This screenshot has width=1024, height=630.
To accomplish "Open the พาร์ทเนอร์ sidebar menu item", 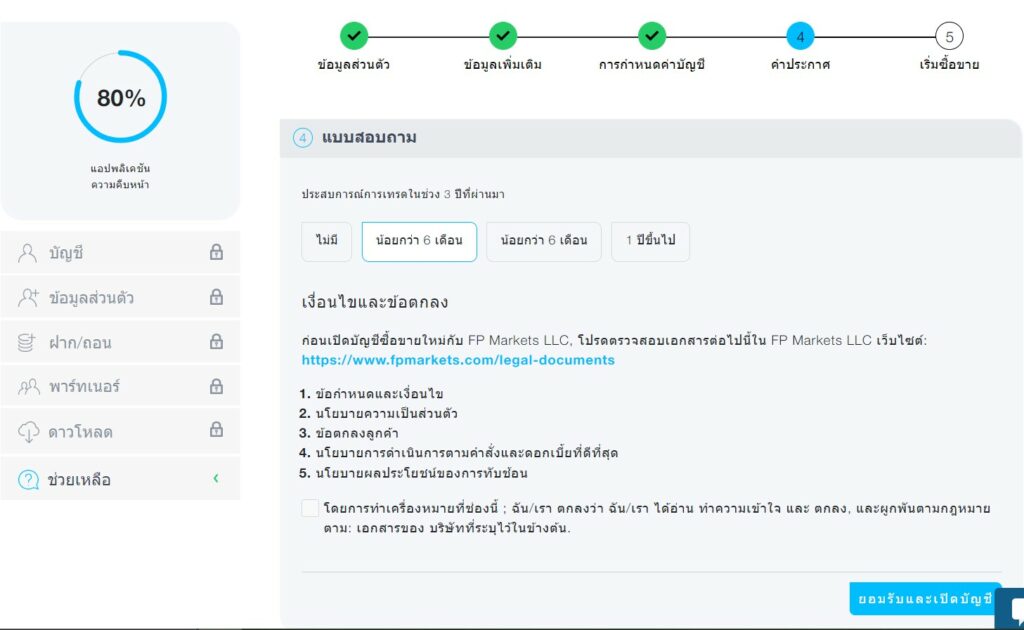I will click(x=84, y=387).
